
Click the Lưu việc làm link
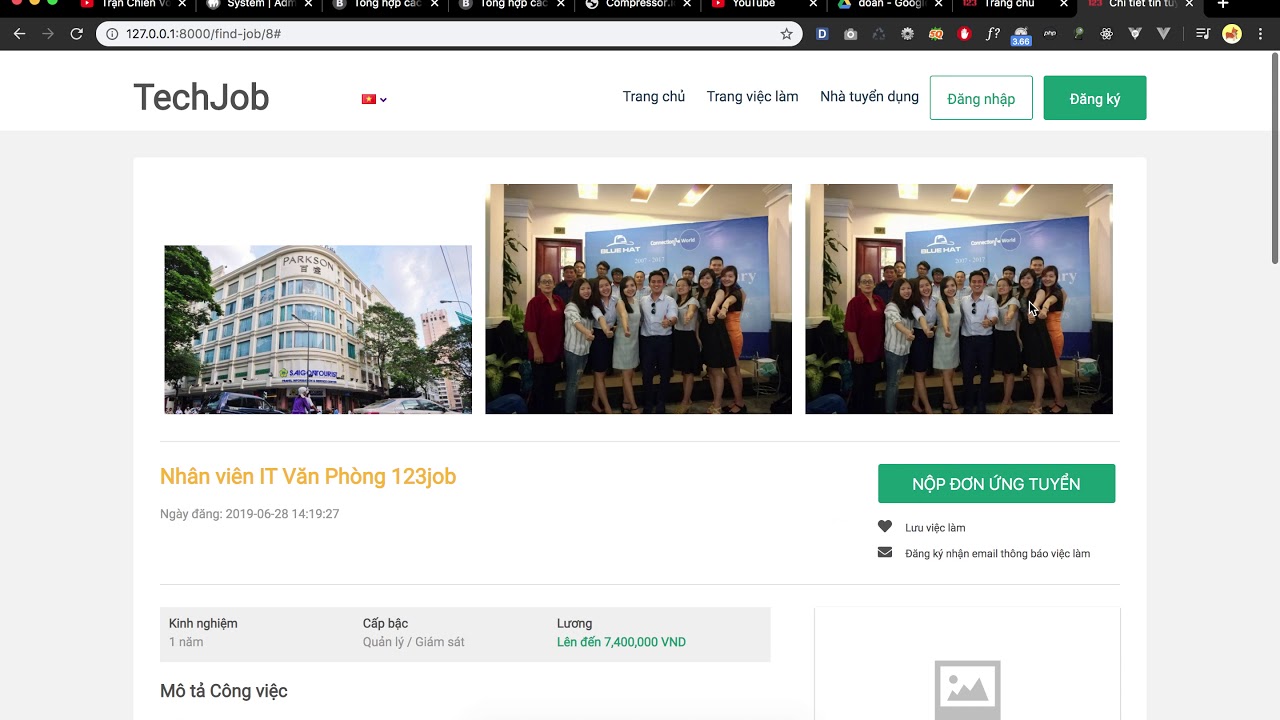[x=935, y=528]
